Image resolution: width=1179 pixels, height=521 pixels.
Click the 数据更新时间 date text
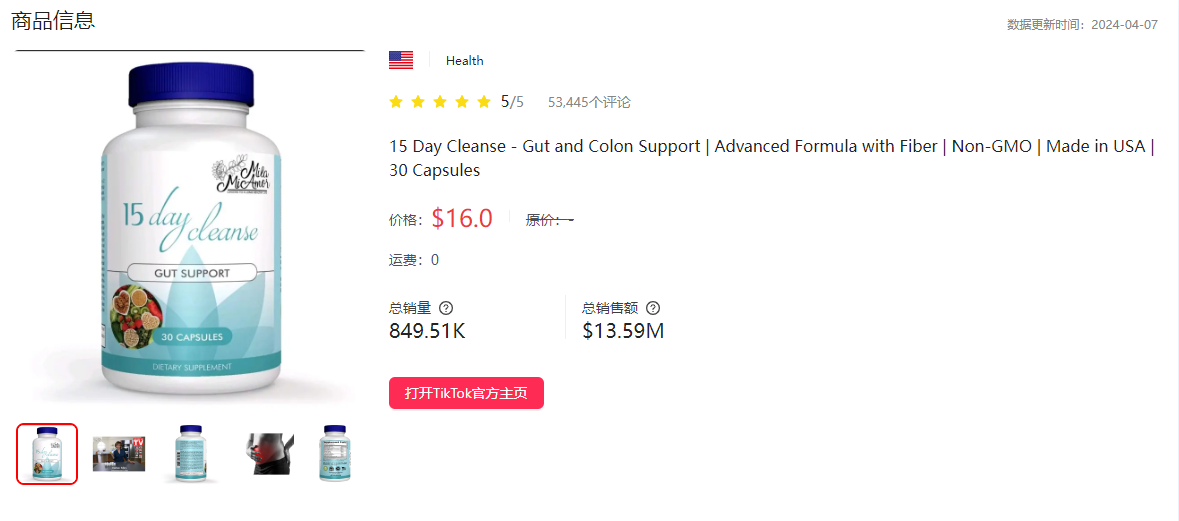click(1082, 25)
